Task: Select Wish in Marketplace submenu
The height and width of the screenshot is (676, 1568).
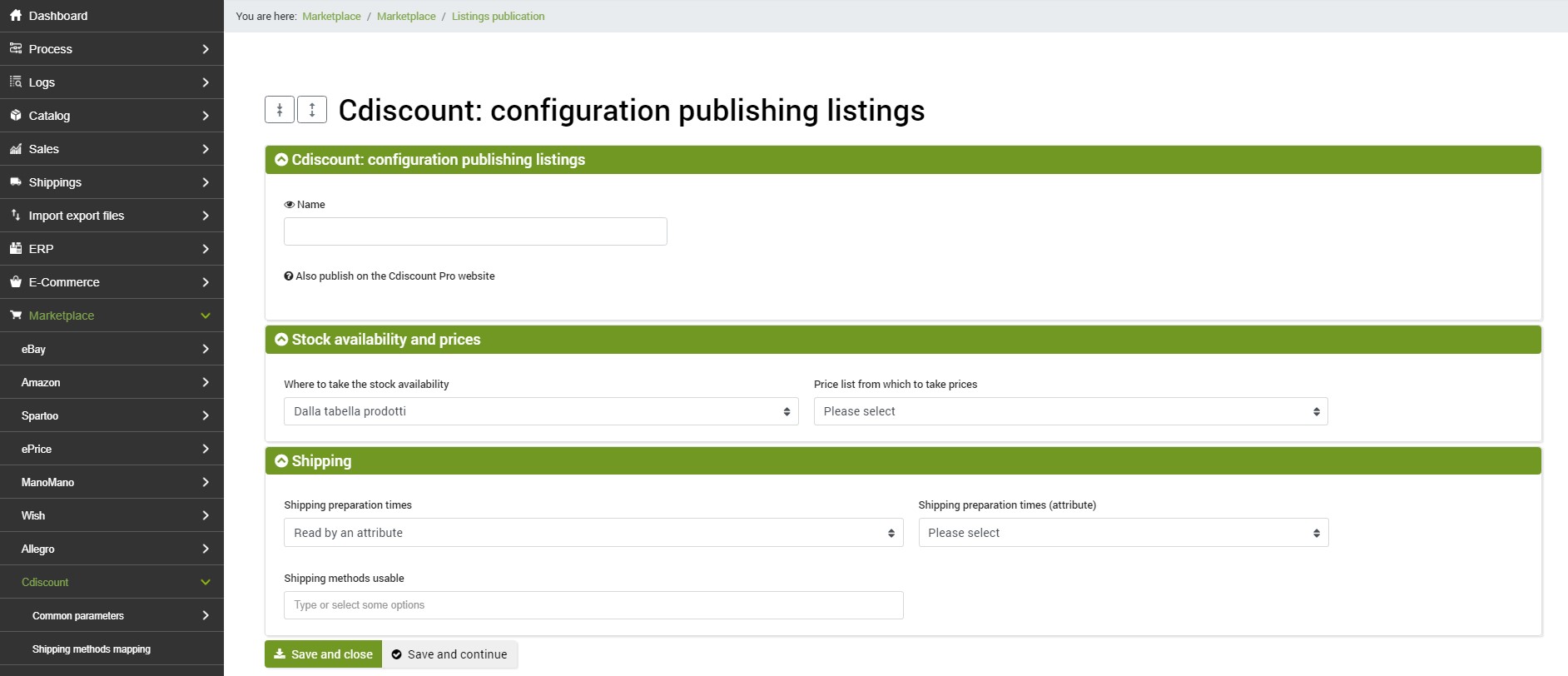Action: 112,515
